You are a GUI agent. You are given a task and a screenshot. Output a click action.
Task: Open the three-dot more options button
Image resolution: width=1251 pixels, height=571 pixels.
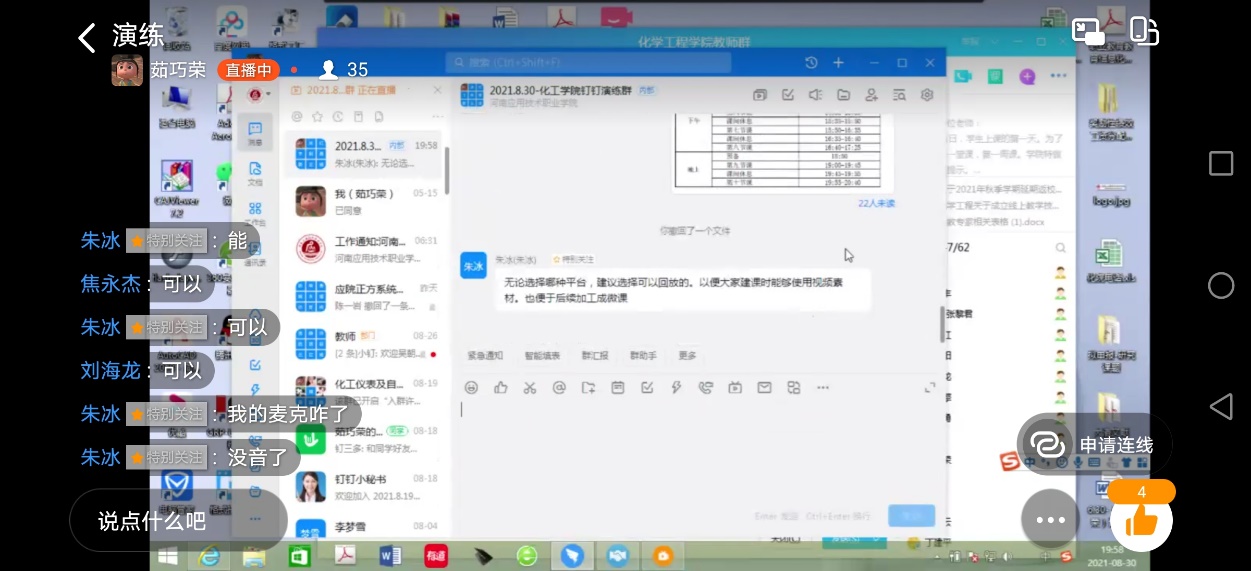tap(1050, 519)
